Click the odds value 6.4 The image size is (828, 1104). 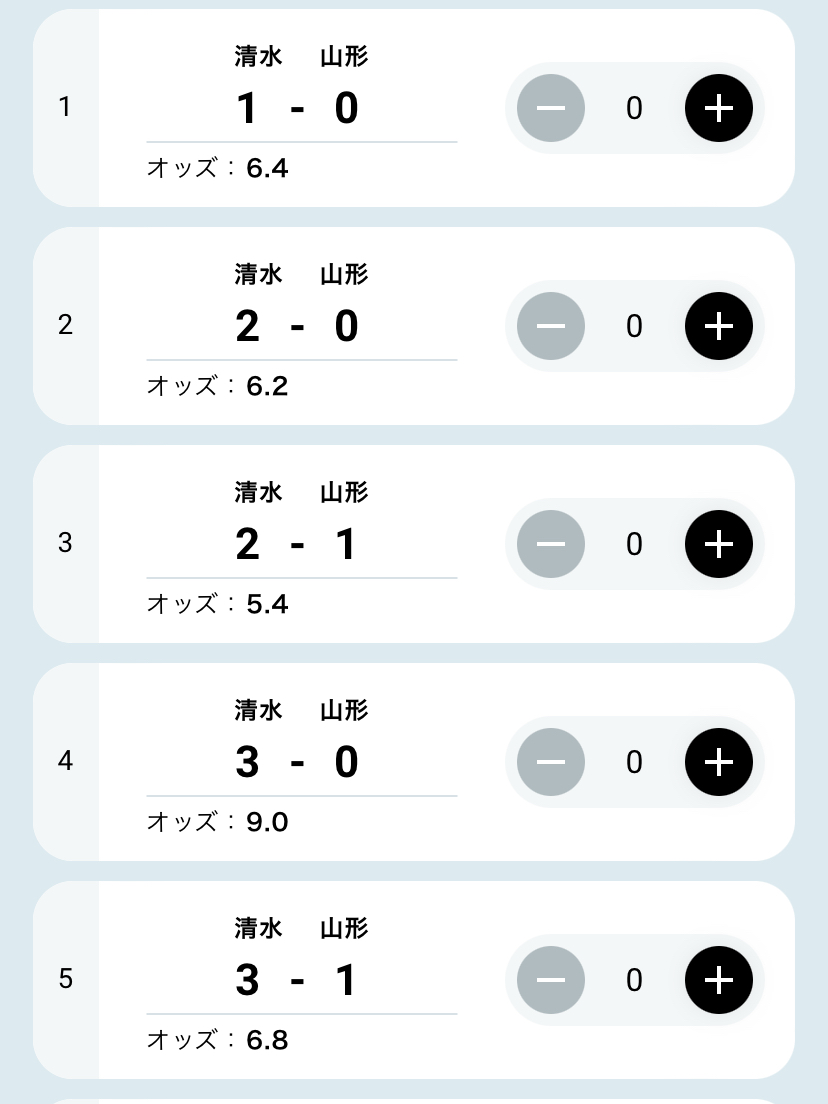(x=267, y=168)
